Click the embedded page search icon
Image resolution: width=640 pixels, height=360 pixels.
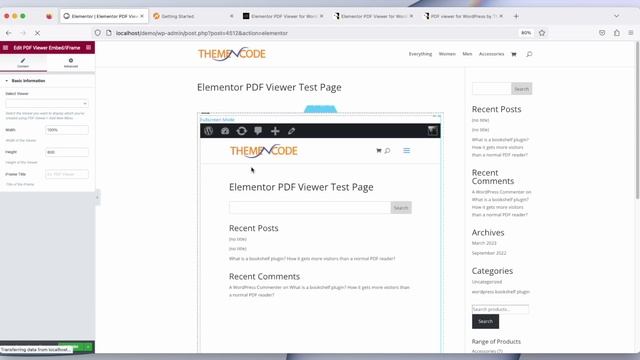(387, 151)
